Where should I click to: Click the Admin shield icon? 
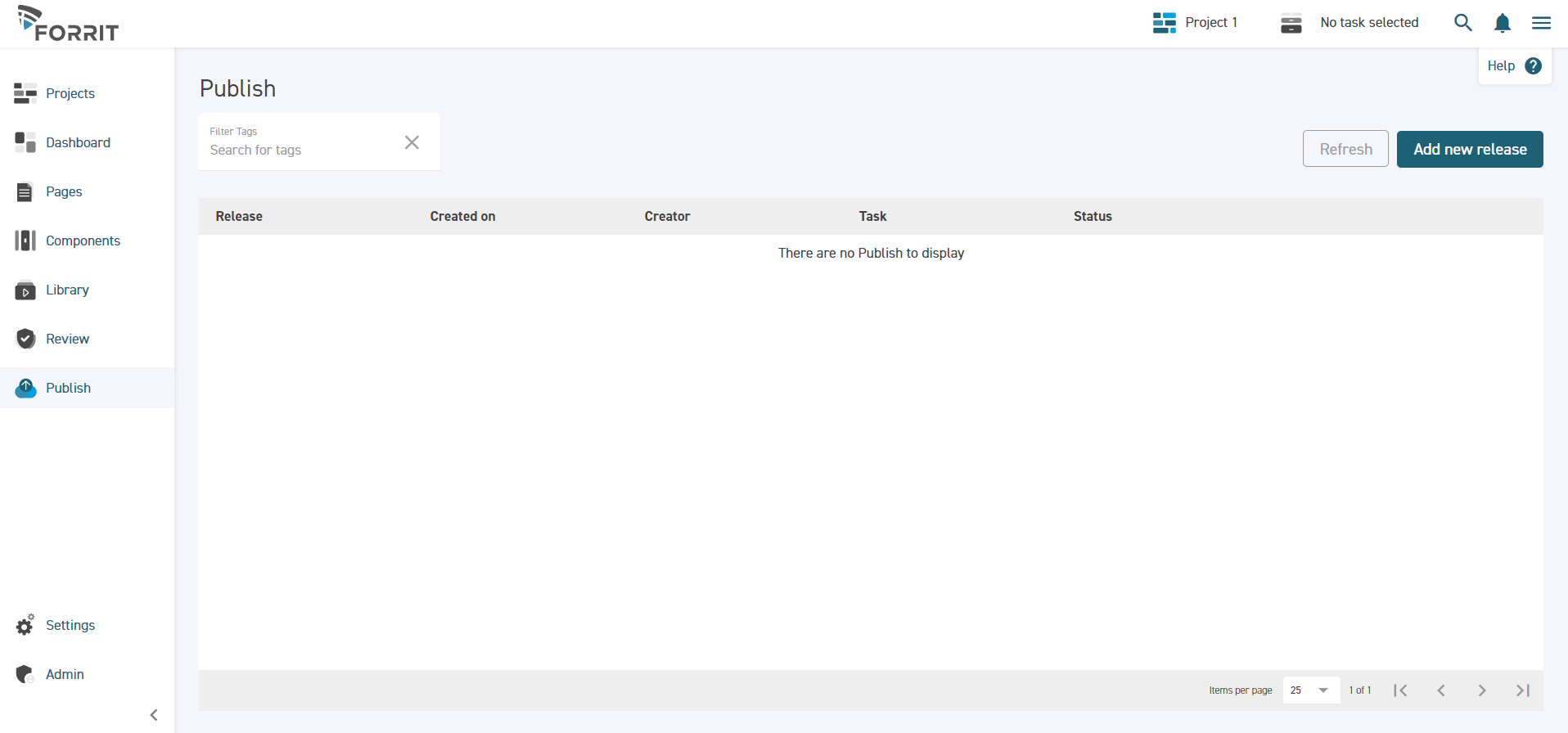pyautogui.click(x=25, y=674)
